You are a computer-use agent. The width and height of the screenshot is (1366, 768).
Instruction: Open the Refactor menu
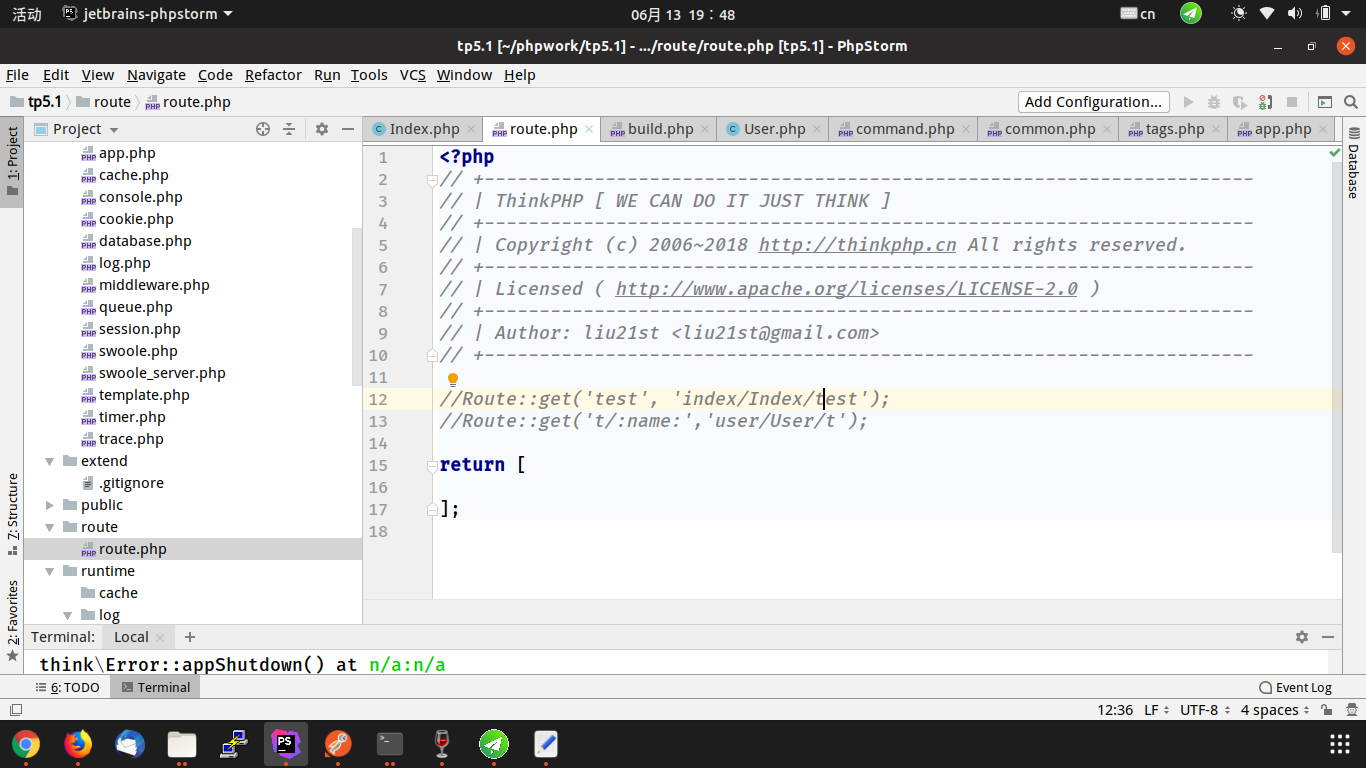pos(273,75)
